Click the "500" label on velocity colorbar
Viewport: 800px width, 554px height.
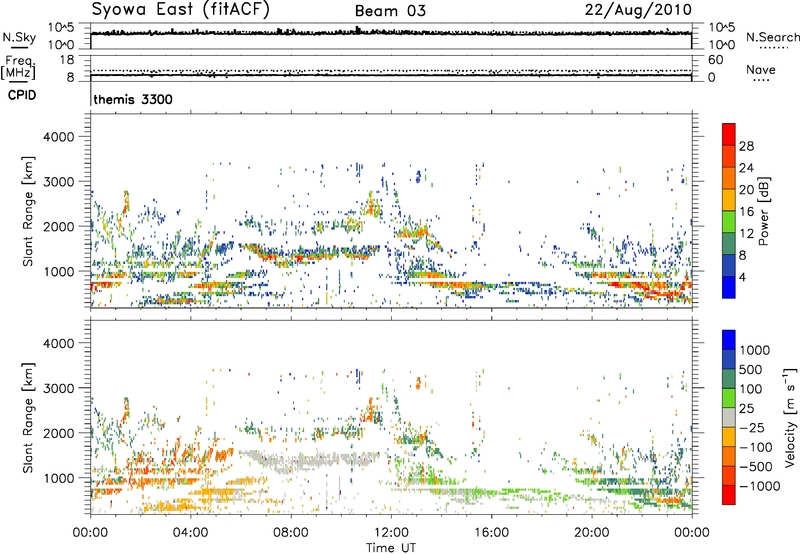point(750,370)
